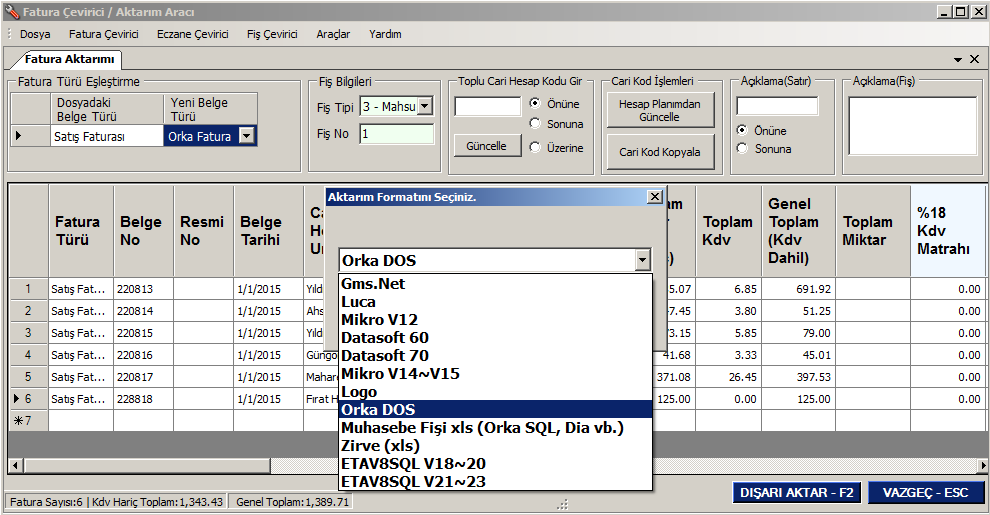The image size is (990, 515).
Task: Click the Fatura Türü column header
Action: click(x=81, y=231)
